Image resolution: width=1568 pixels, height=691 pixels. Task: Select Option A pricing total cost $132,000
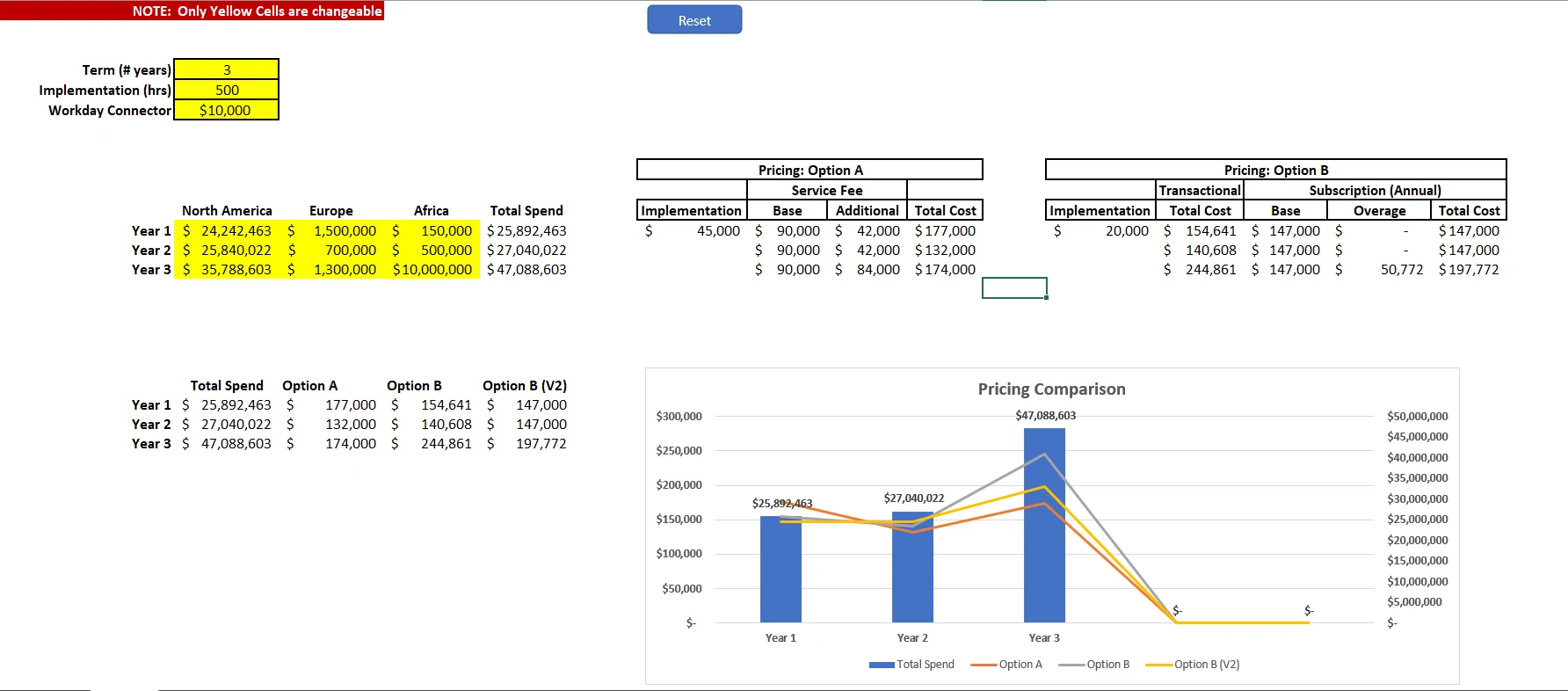pyautogui.click(x=945, y=250)
